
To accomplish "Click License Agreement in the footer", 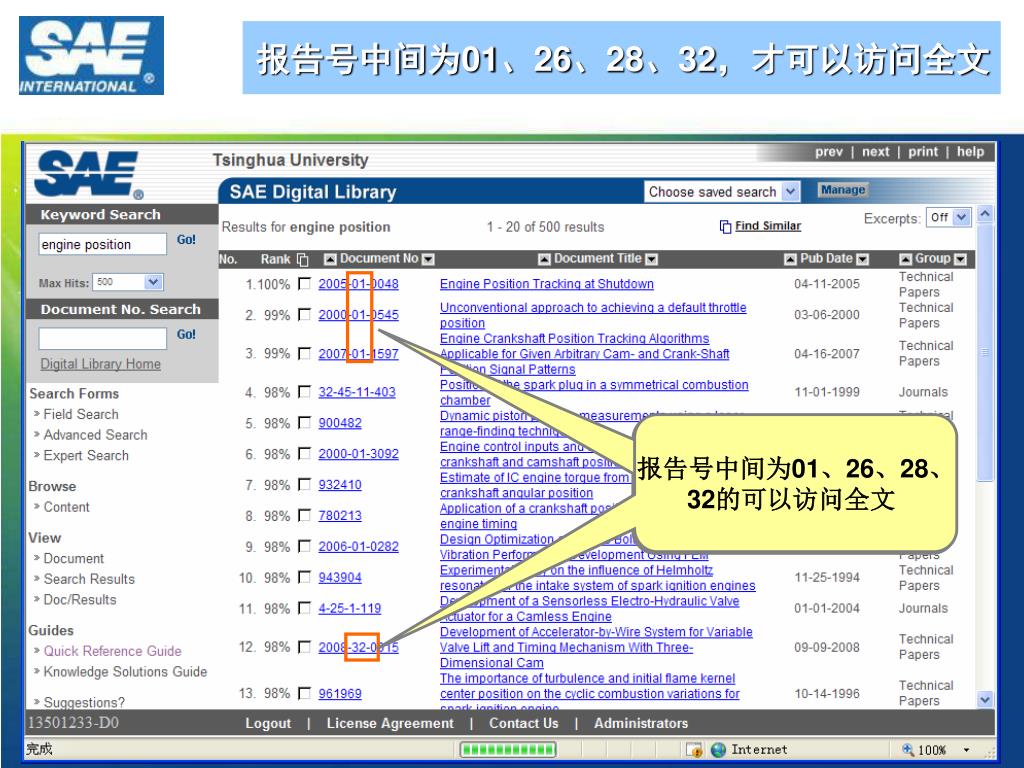I will (390, 723).
